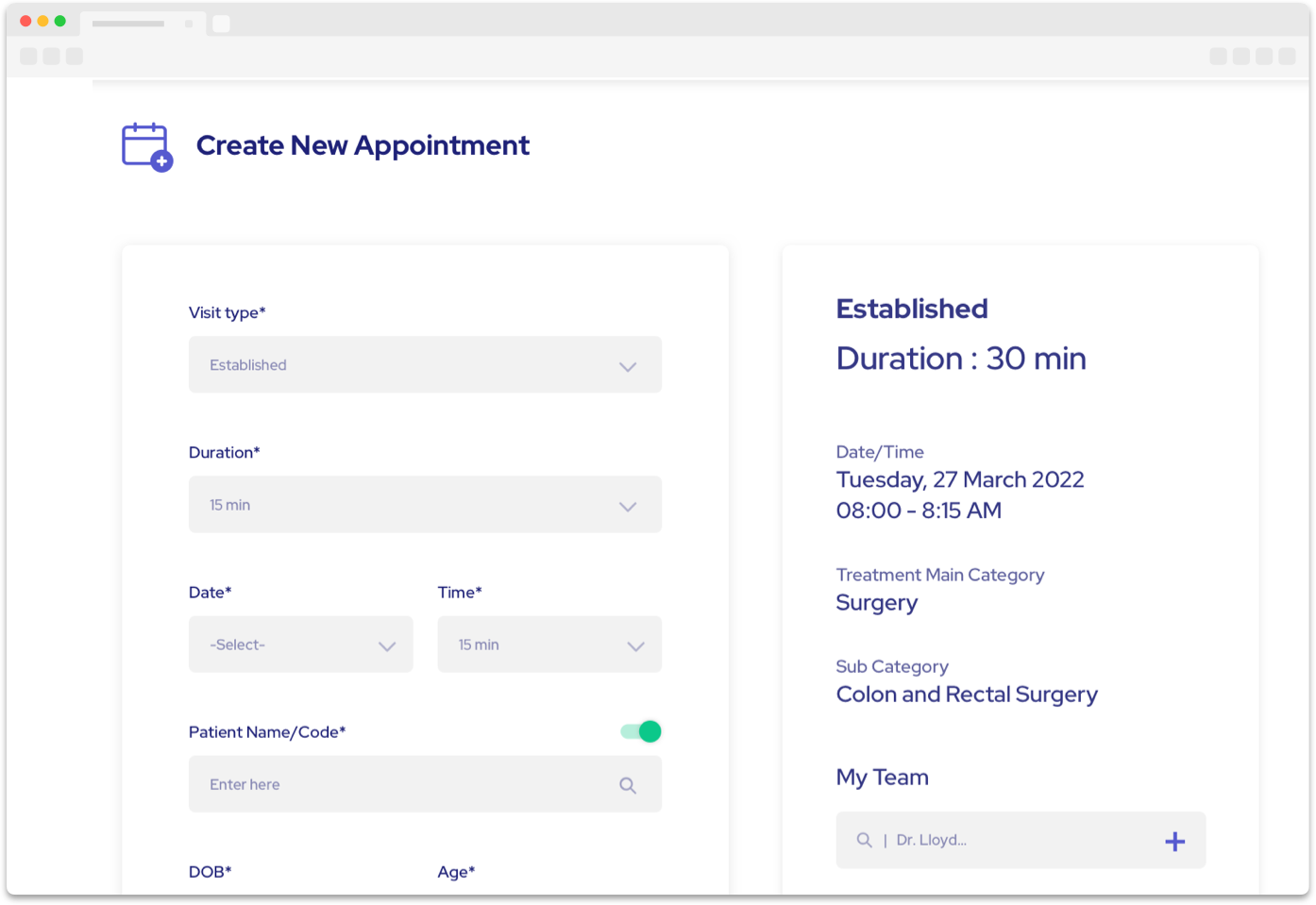Open the Date -Select- dropdown
Screen dimensions: 1316x905
pyautogui.click(x=300, y=645)
